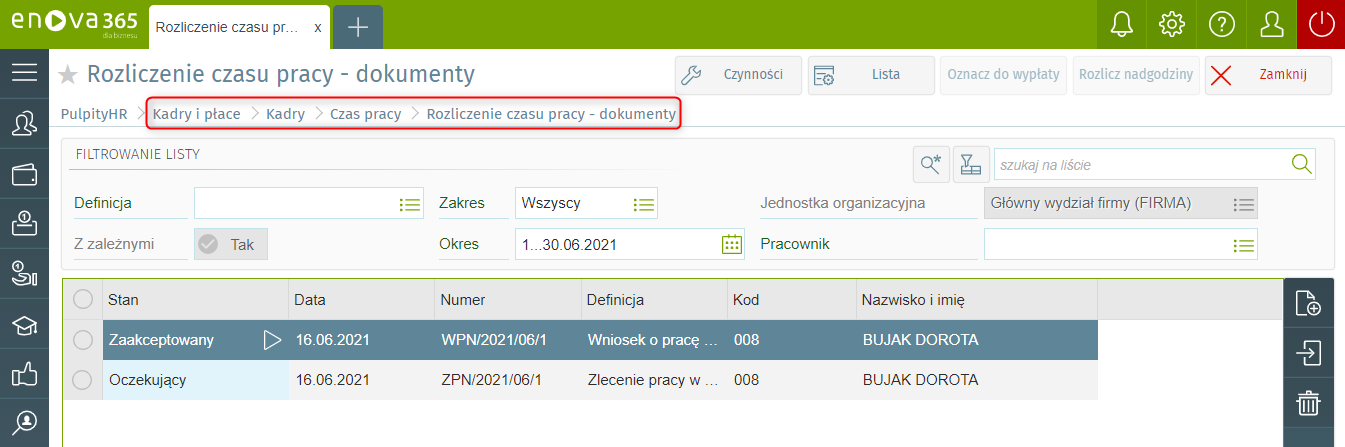Toggle the 'Z zależnymi' Tak switch

coord(229,244)
